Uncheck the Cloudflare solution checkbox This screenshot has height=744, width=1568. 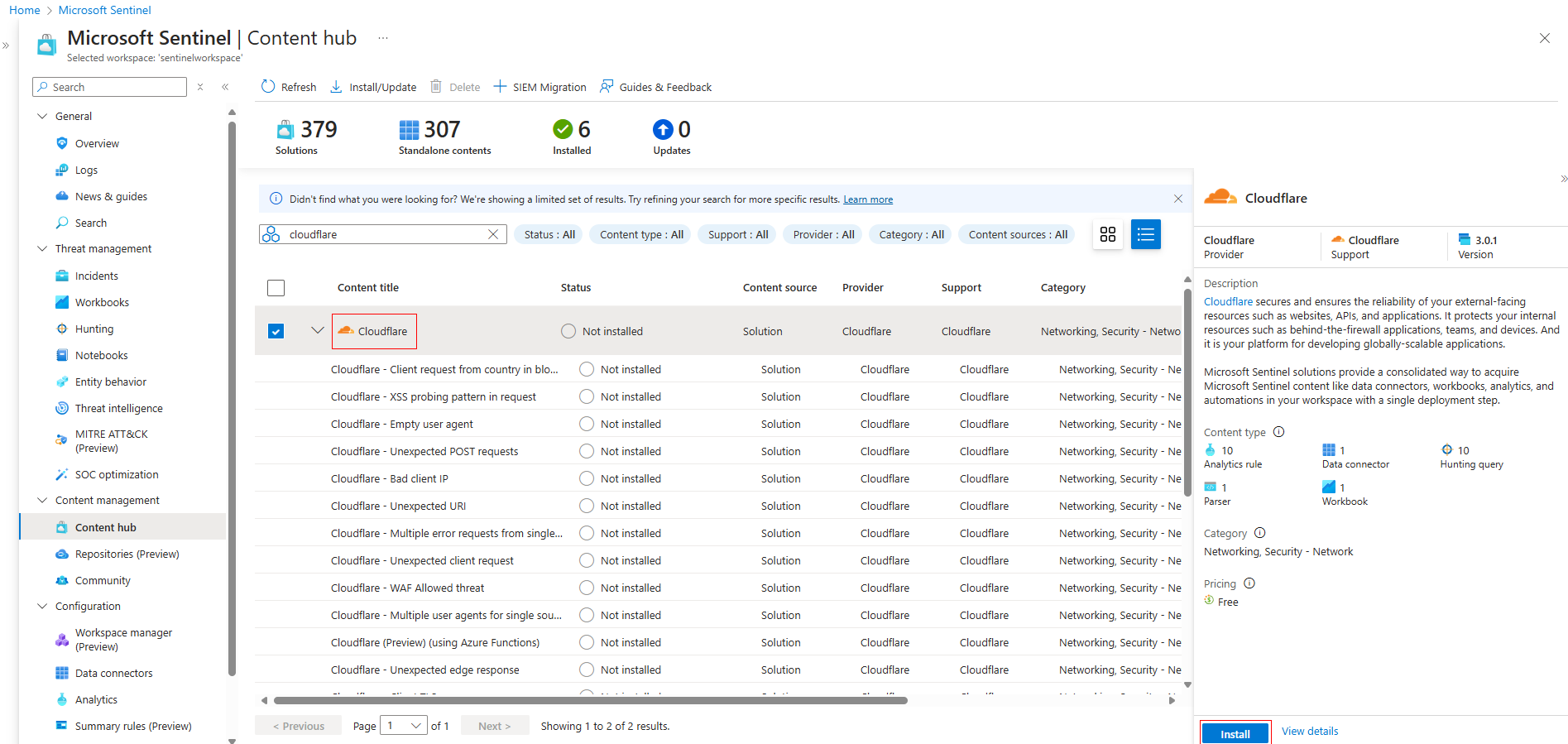[276, 331]
